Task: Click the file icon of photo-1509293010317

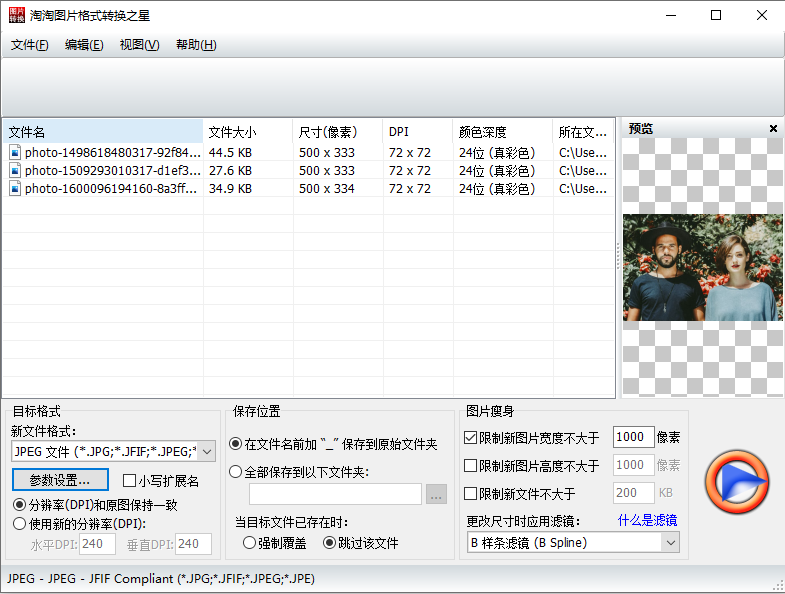Action: point(15,171)
